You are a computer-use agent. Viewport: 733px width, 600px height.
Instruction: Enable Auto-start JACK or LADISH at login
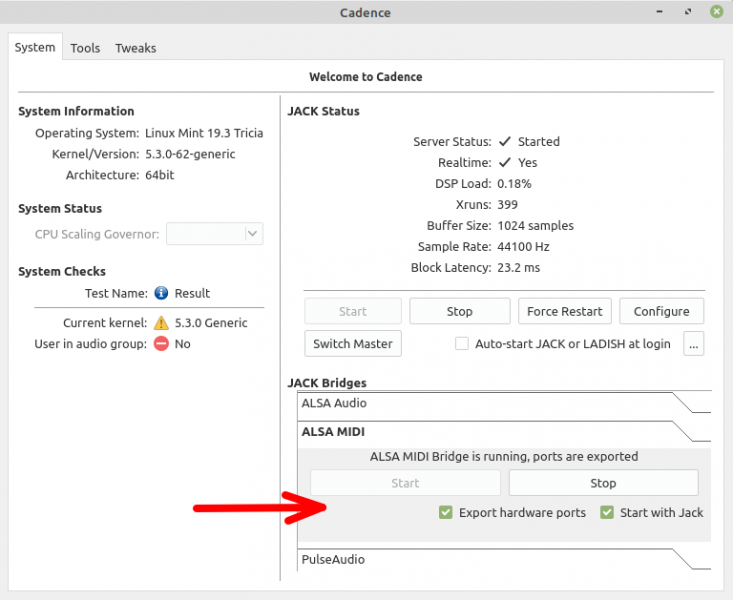pos(462,344)
